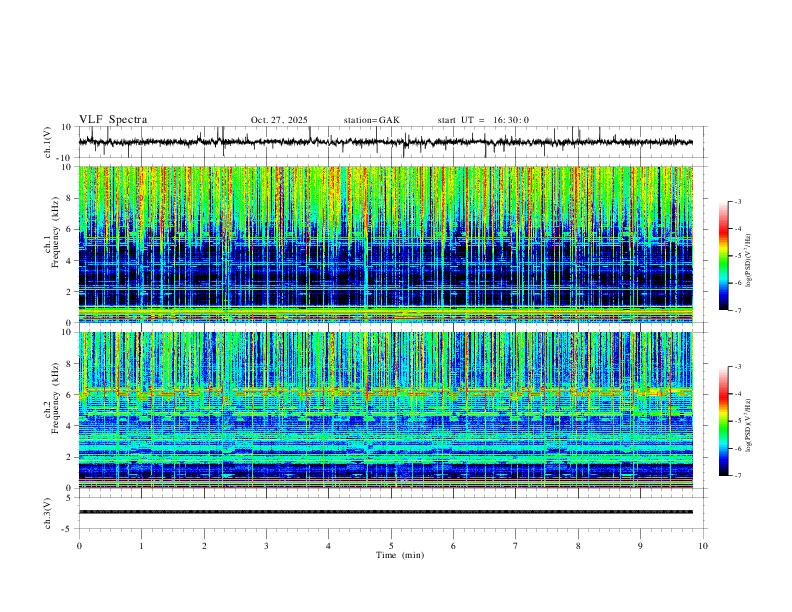The width and height of the screenshot is (792, 612).
Task: Click the ch.2 spectrogram panel
Action: (386, 410)
